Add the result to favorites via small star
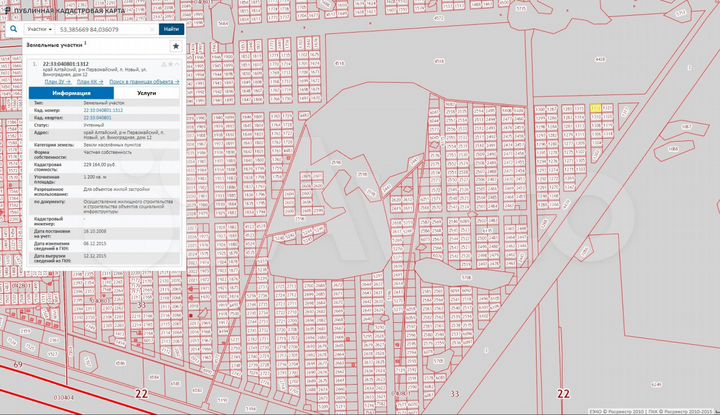Image resolution: width=720 pixels, height=415 pixels. point(169,63)
